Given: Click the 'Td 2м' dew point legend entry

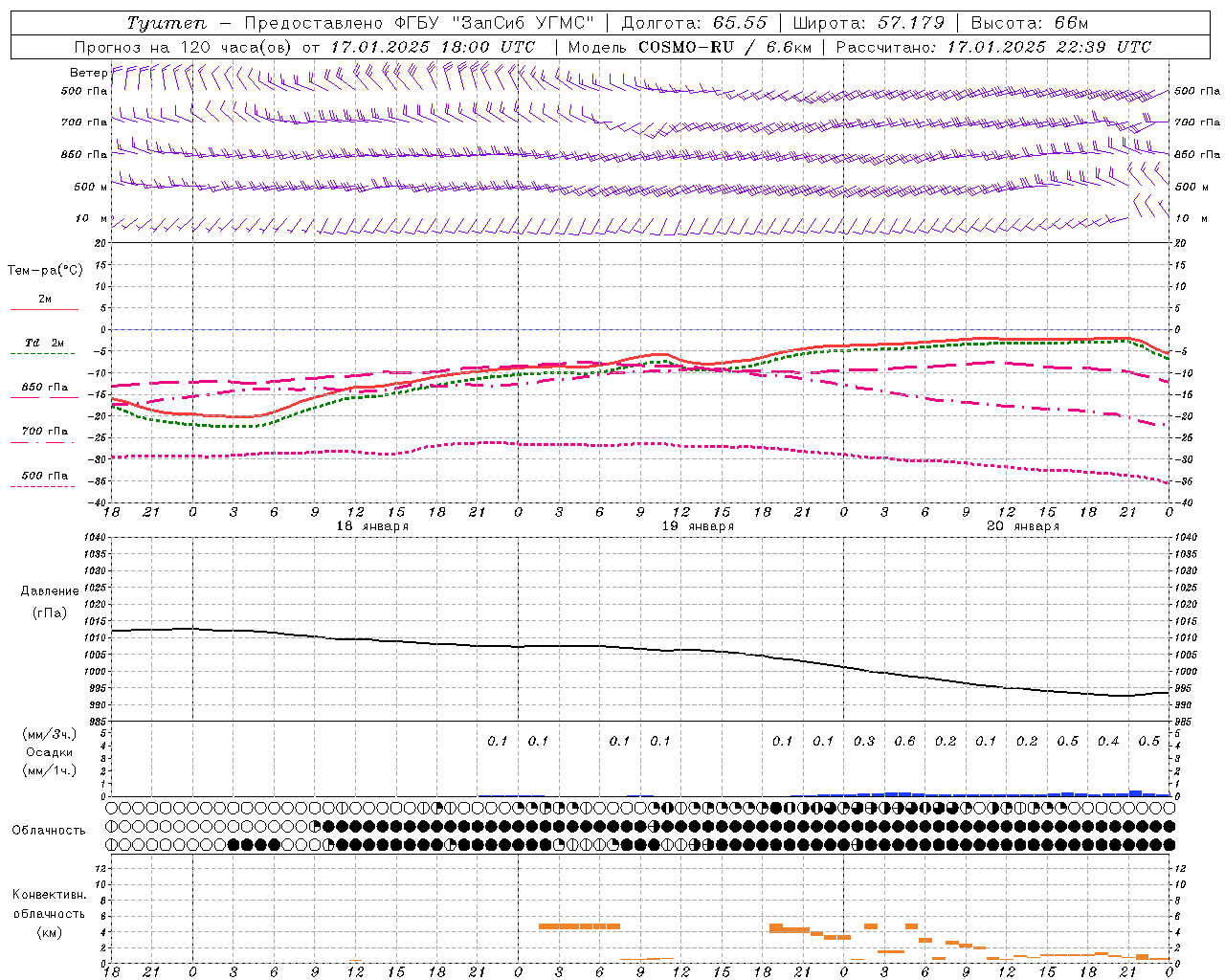Looking at the screenshot, I should click(x=44, y=343).
